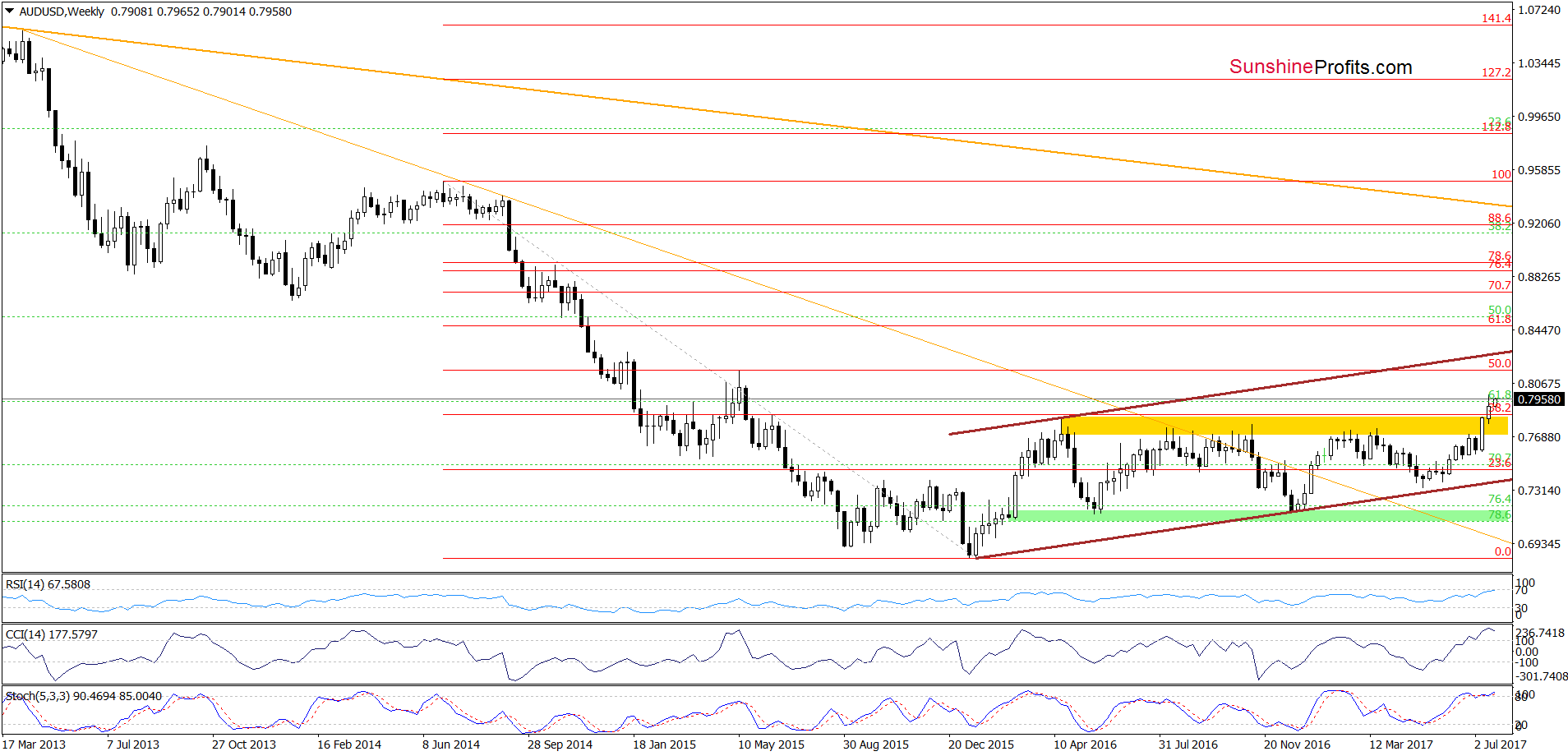Click the 0.99650 price axis label
This screenshot has width=1568, height=756.
(1539, 117)
